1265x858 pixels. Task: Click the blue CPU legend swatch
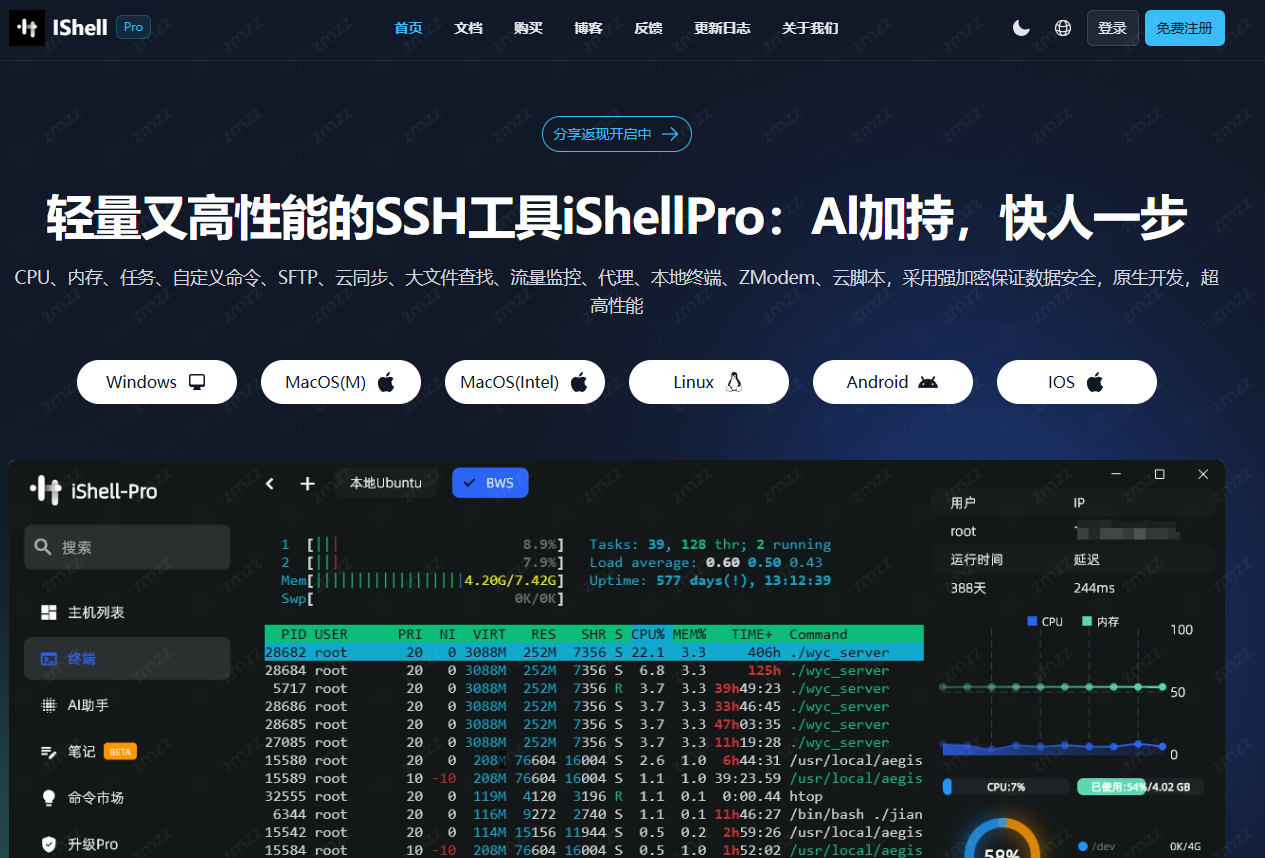coord(1032,621)
